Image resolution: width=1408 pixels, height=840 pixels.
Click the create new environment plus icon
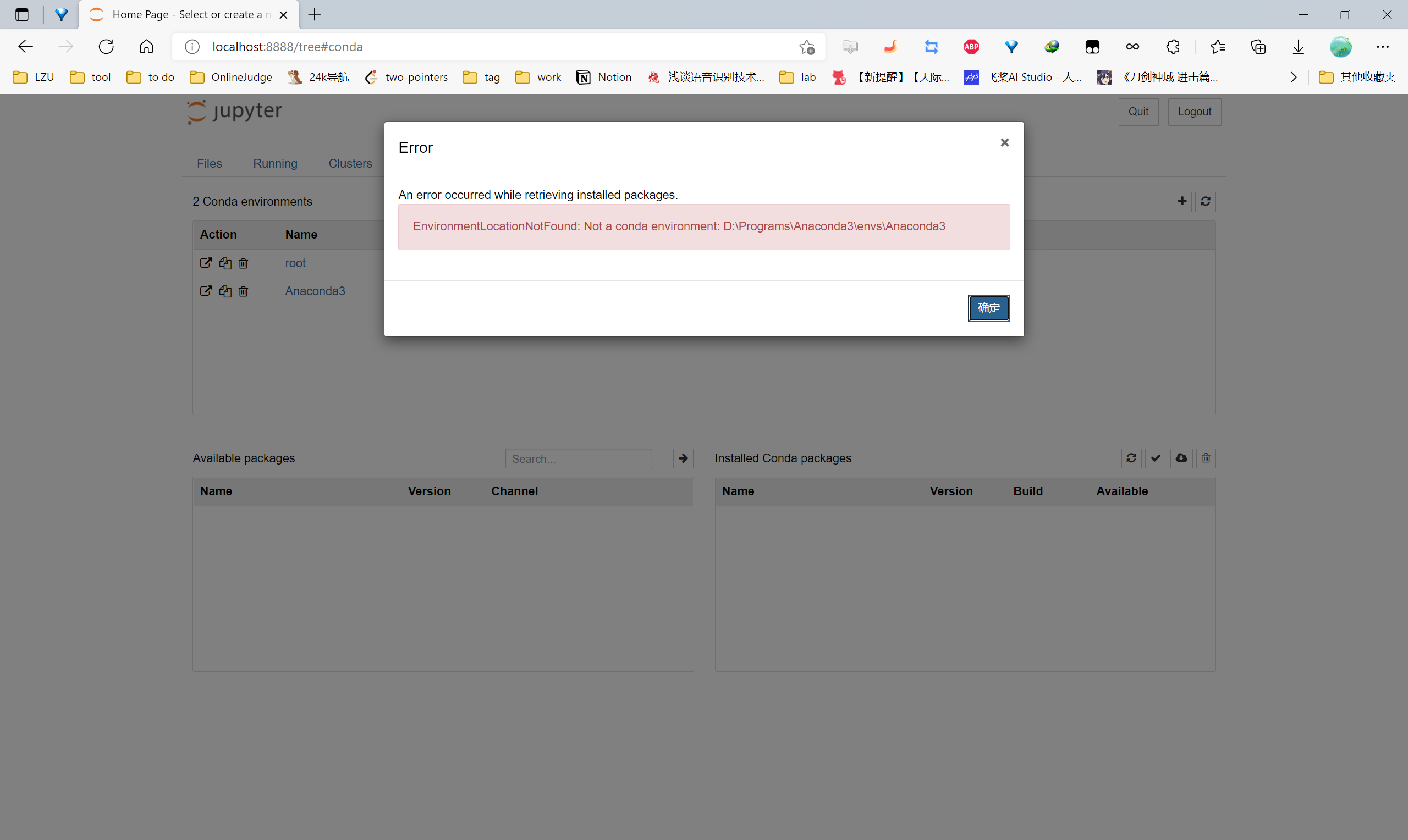[1181, 201]
